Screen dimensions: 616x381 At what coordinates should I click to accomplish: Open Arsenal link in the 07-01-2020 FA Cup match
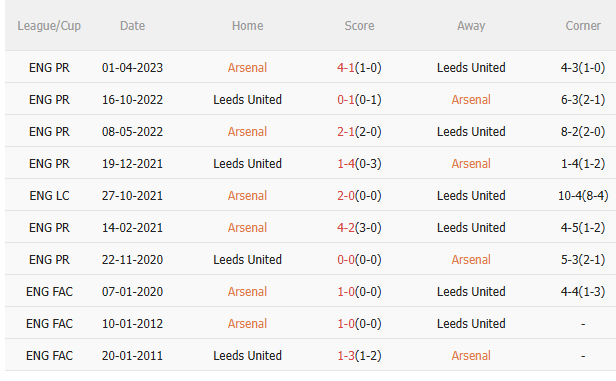[247, 292]
